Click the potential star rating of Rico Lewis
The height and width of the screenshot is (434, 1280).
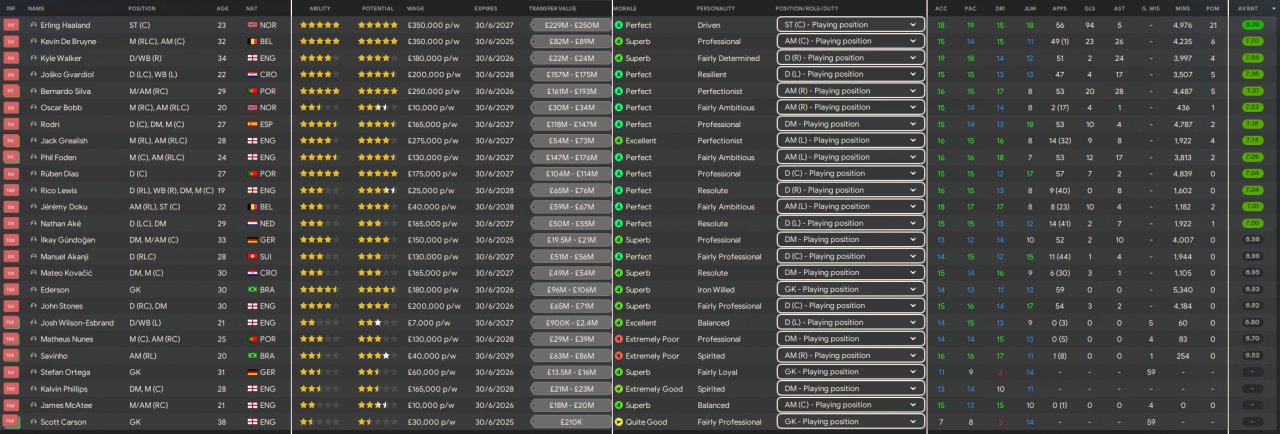tap(378, 190)
